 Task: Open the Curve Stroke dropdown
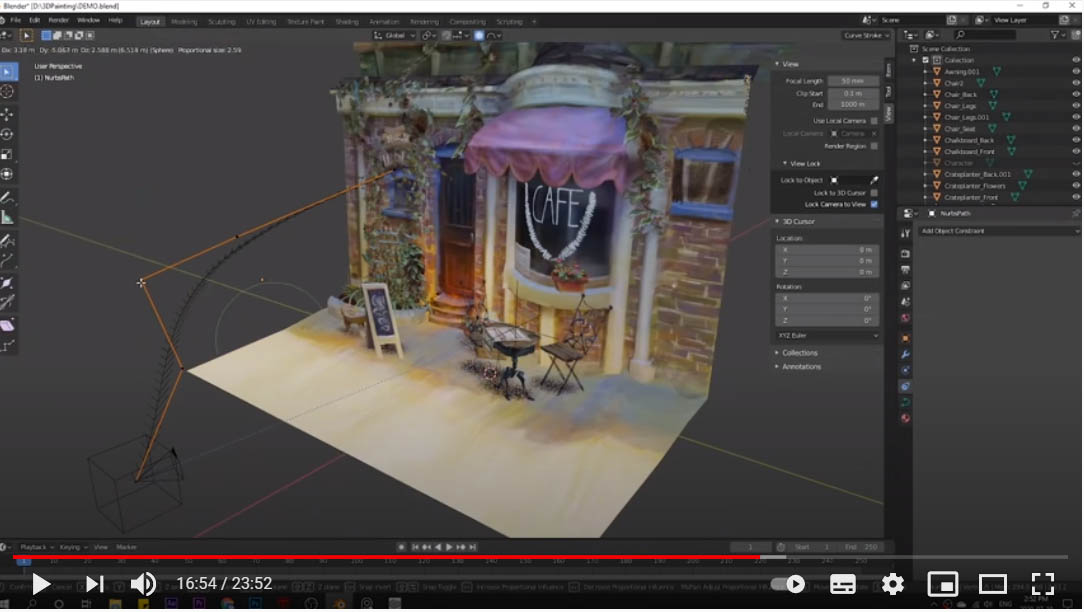point(866,35)
